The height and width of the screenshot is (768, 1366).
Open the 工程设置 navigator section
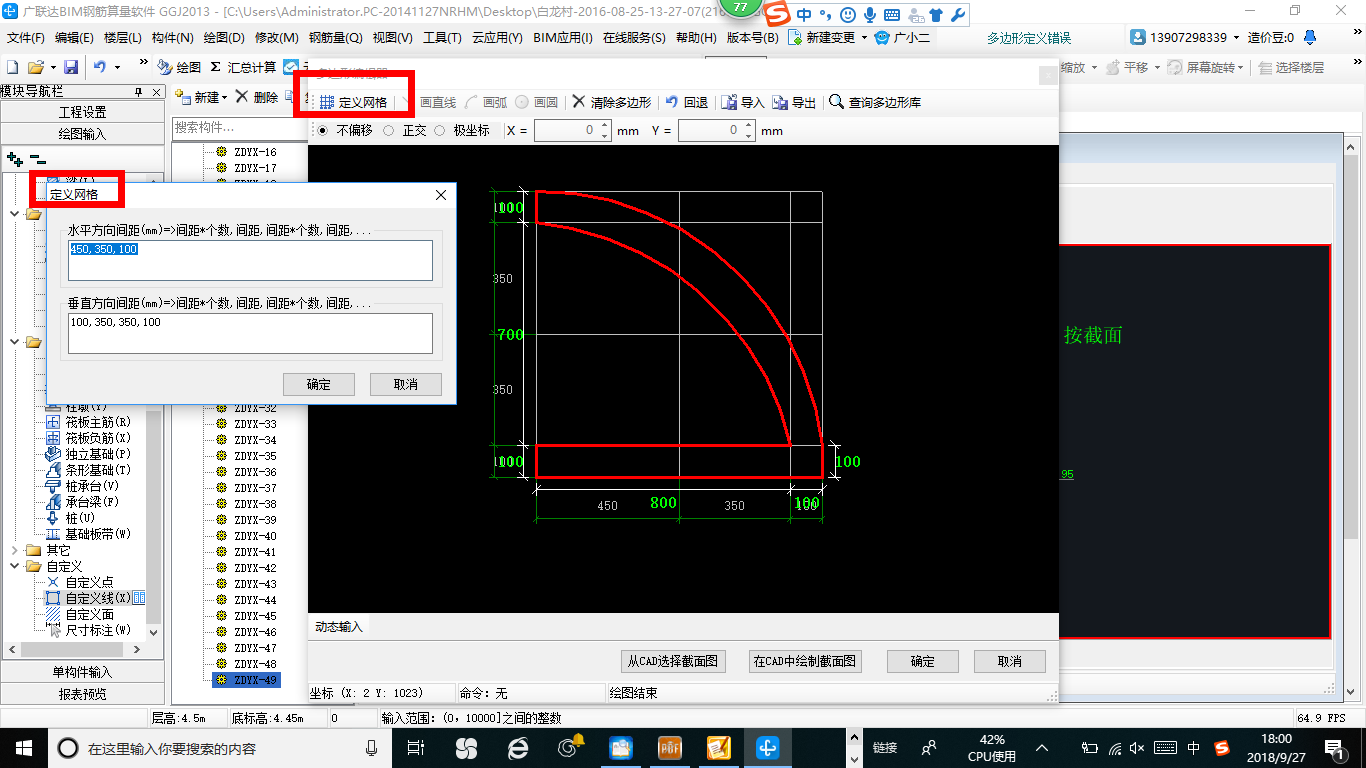[x=82, y=112]
